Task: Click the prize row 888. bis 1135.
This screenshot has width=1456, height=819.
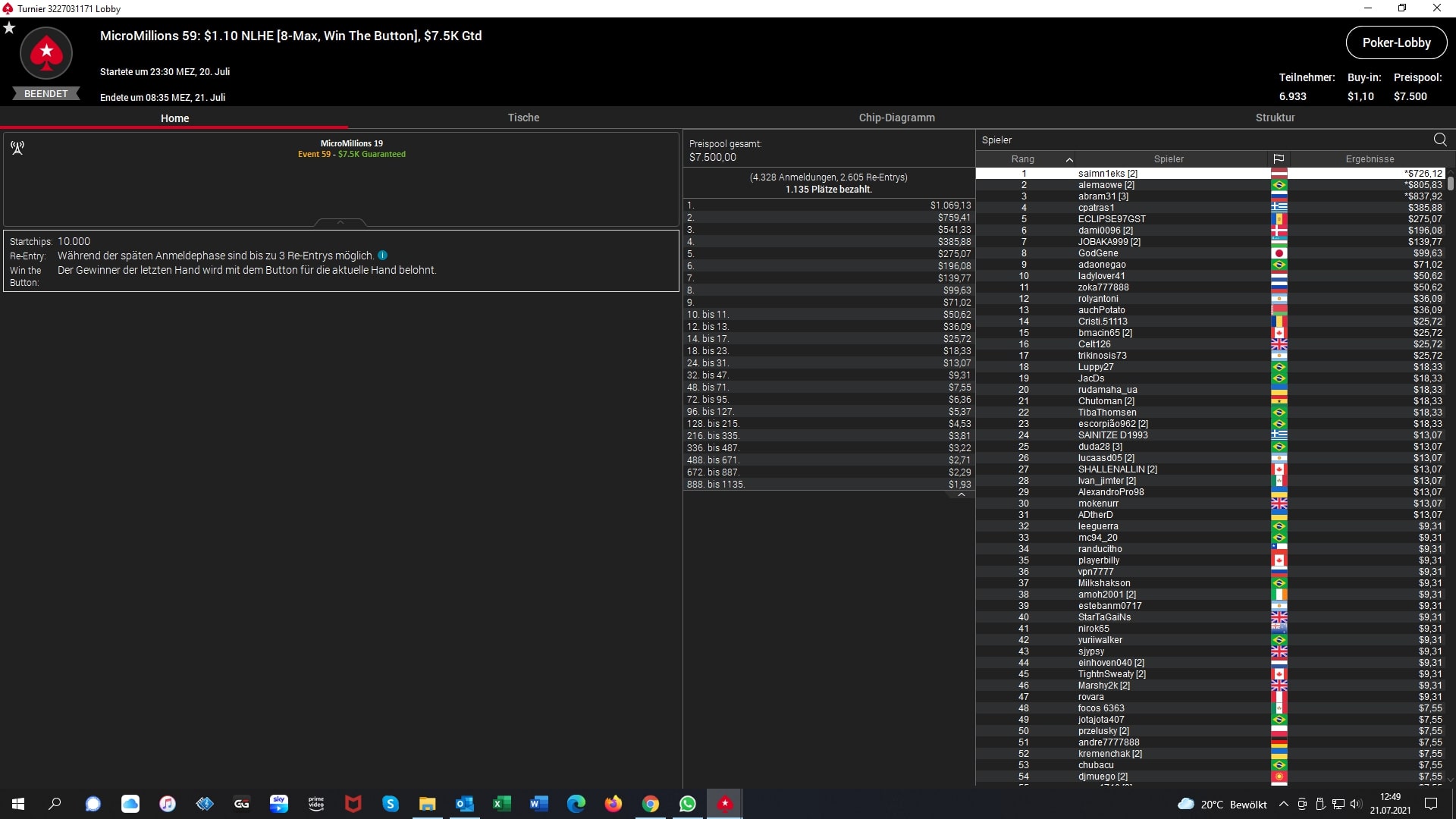Action: click(x=829, y=485)
